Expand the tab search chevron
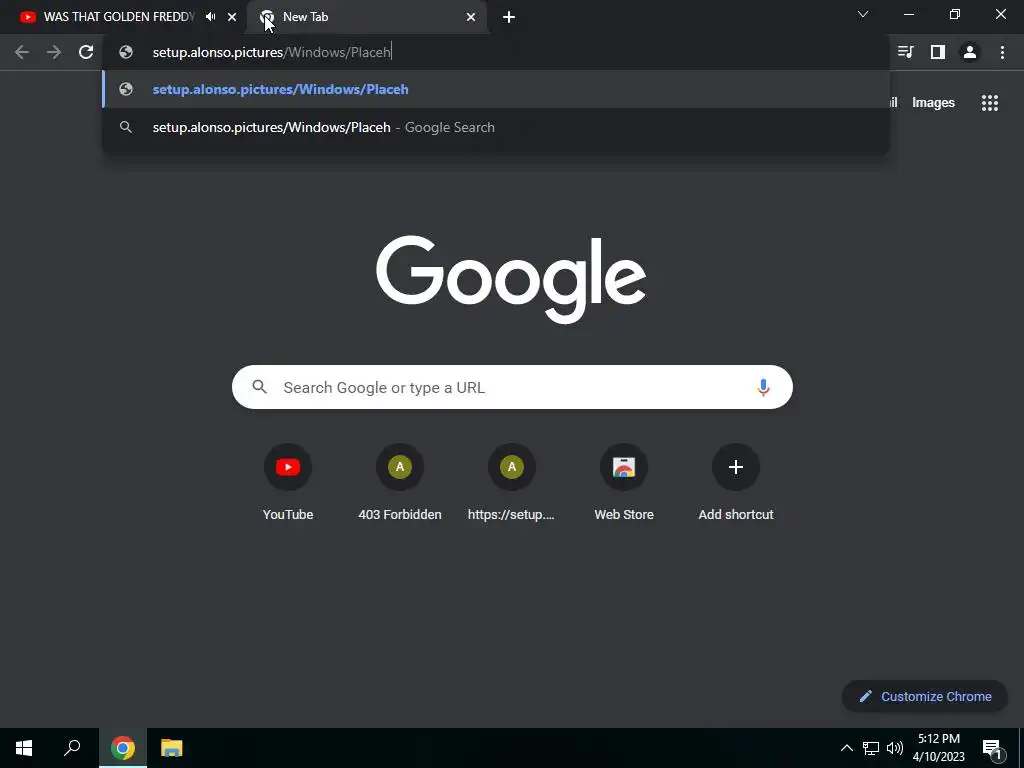The image size is (1024, 768). tap(863, 14)
